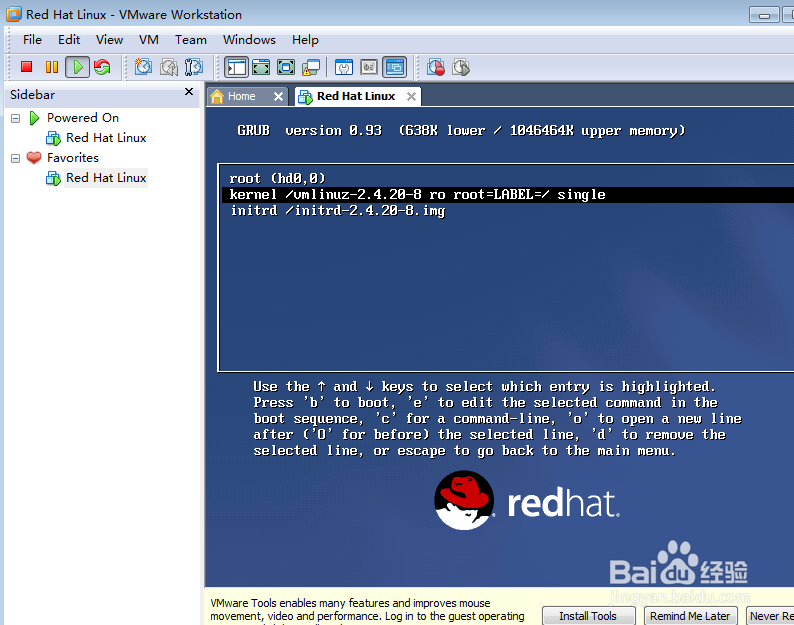Collapse the Powered On tree group
This screenshot has width=794, height=625.
coord(16,118)
